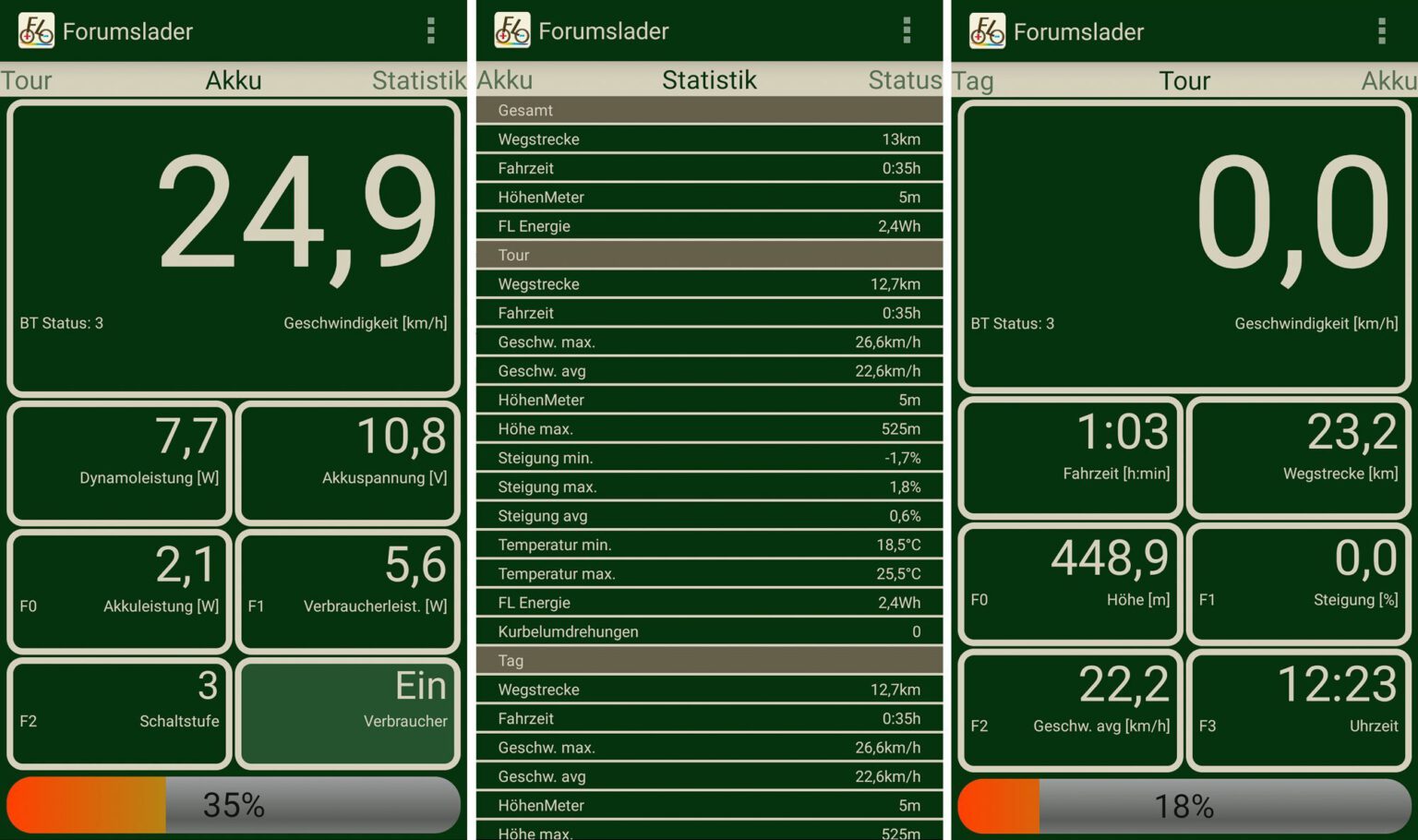This screenshot has height=840, width=1418.
Task: Tap the Uhrzeit 12:23 tile
Action: 1299,710
